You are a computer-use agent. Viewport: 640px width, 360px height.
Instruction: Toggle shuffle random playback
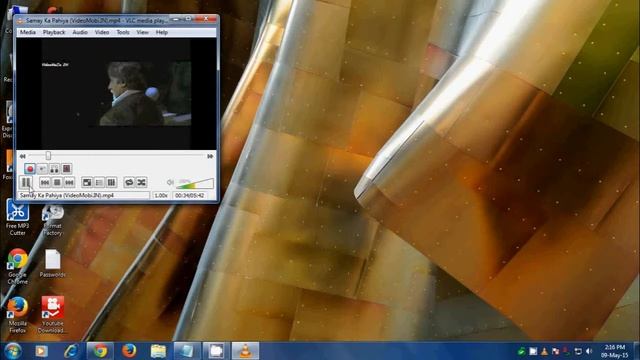click(x=142, y=182)
